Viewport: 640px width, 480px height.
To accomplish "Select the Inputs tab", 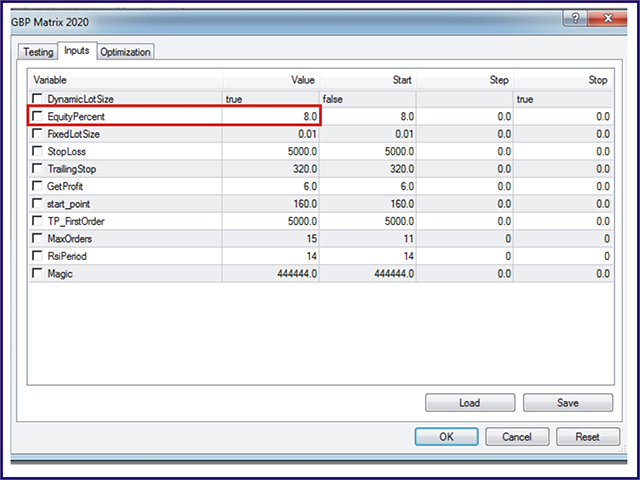I will [76, 50].
